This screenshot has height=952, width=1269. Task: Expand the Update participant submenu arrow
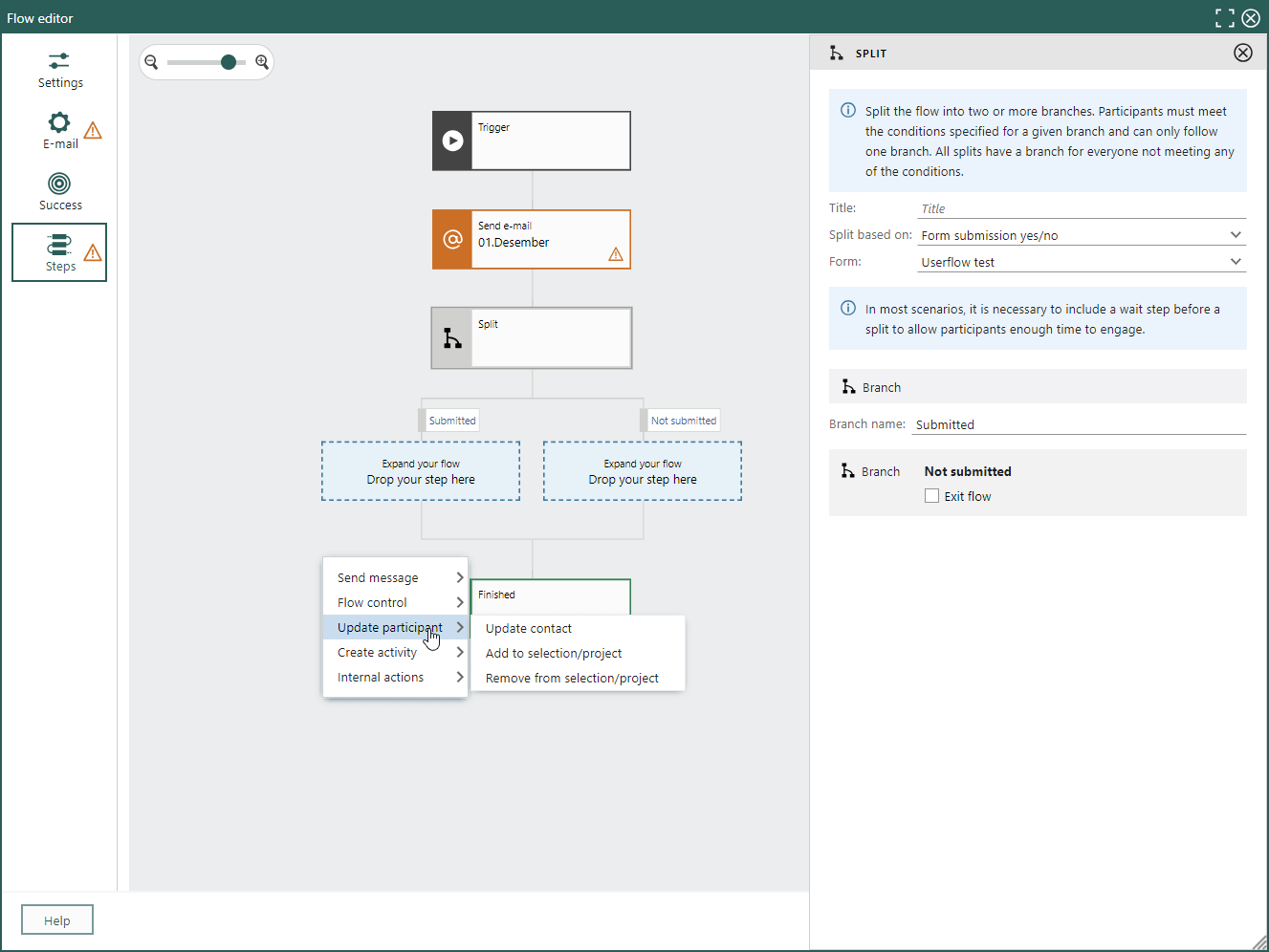(460, 627)
